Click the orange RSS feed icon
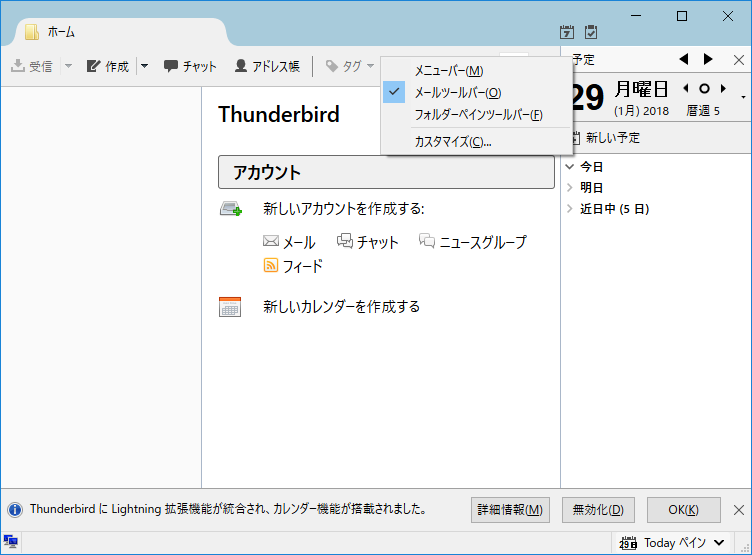Viewport: 752px width, 555px height. (x=271, y=265)
